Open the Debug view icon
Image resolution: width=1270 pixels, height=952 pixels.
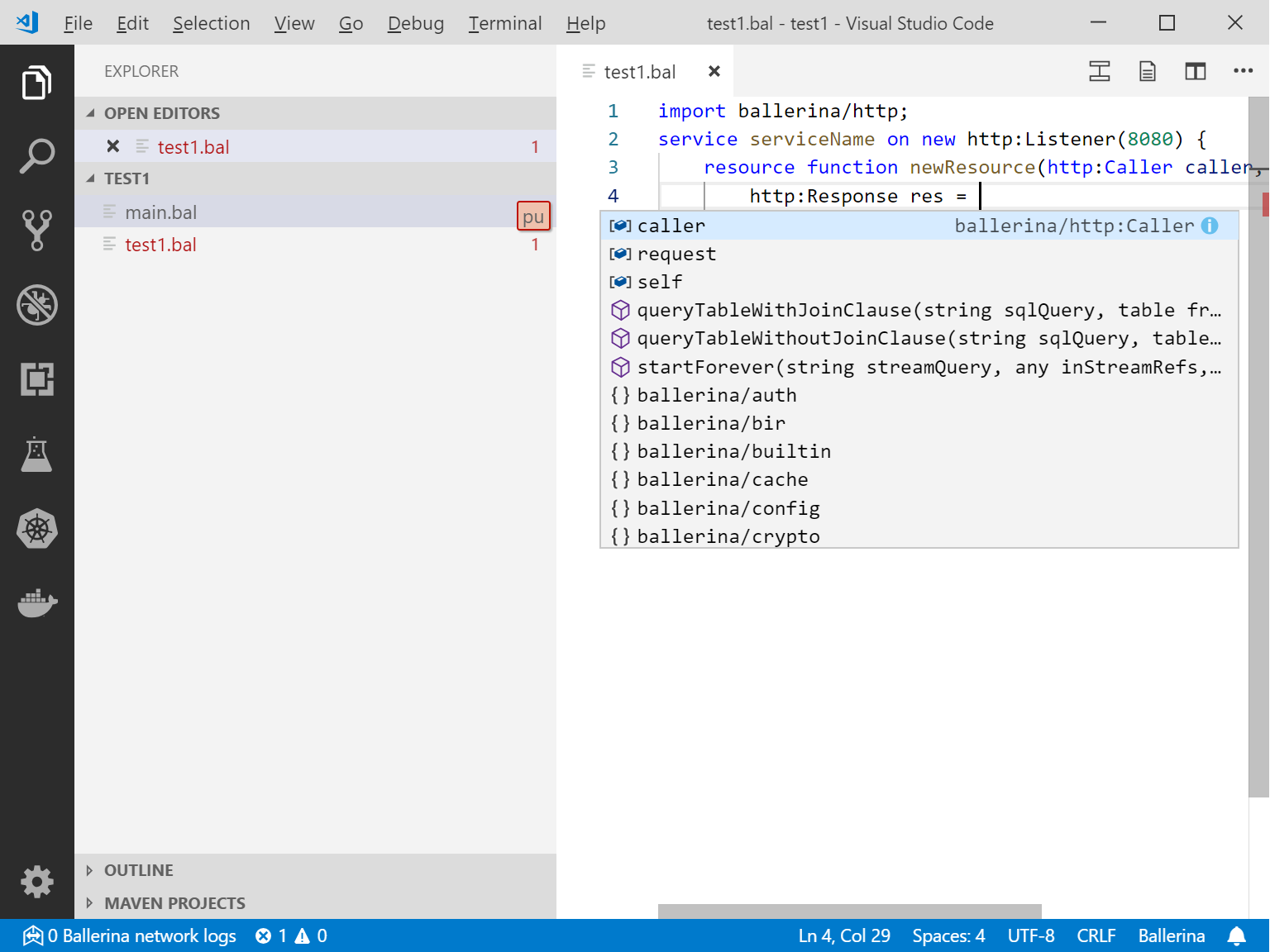(36, 305)
